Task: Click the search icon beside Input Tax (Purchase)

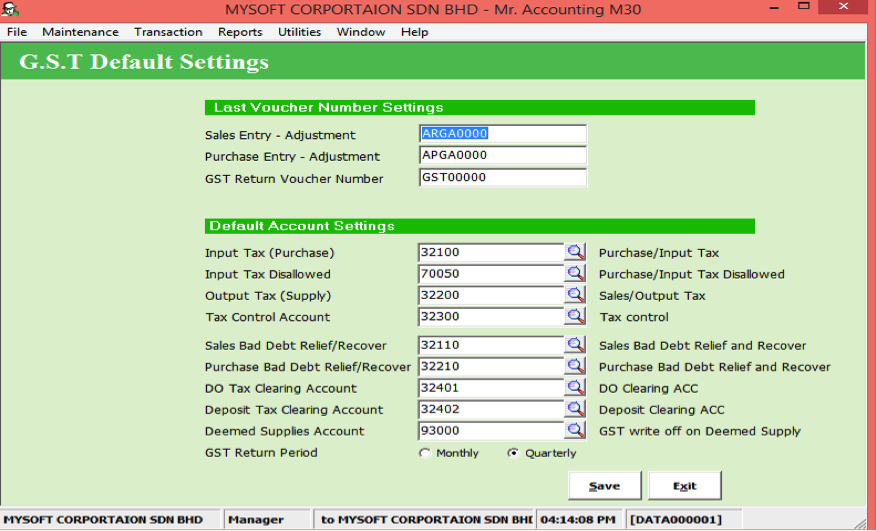Action: (576, 253)
